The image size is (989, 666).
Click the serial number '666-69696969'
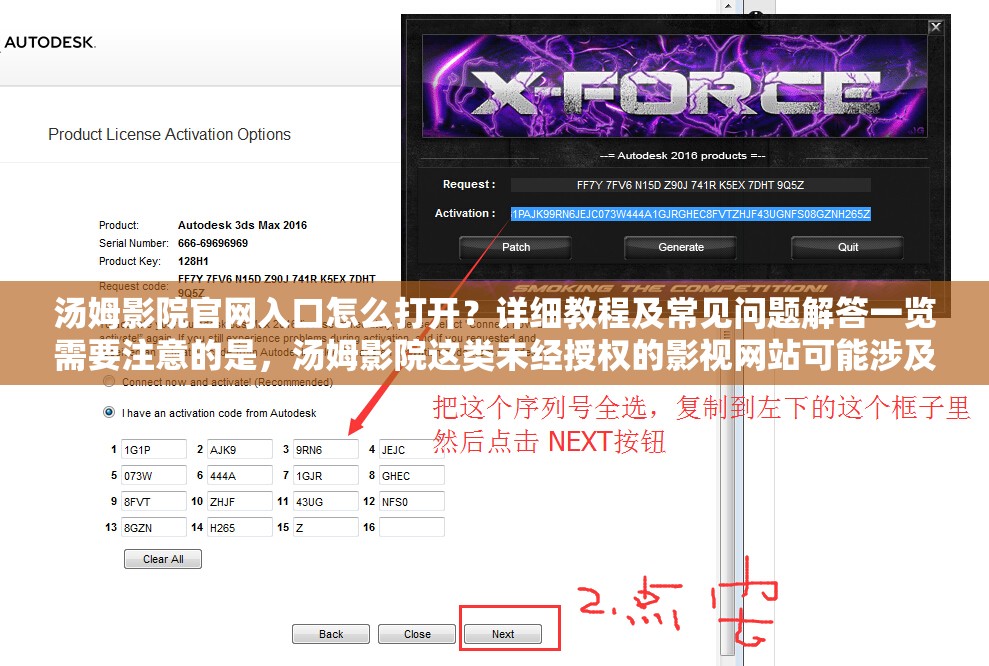(213, 243)
